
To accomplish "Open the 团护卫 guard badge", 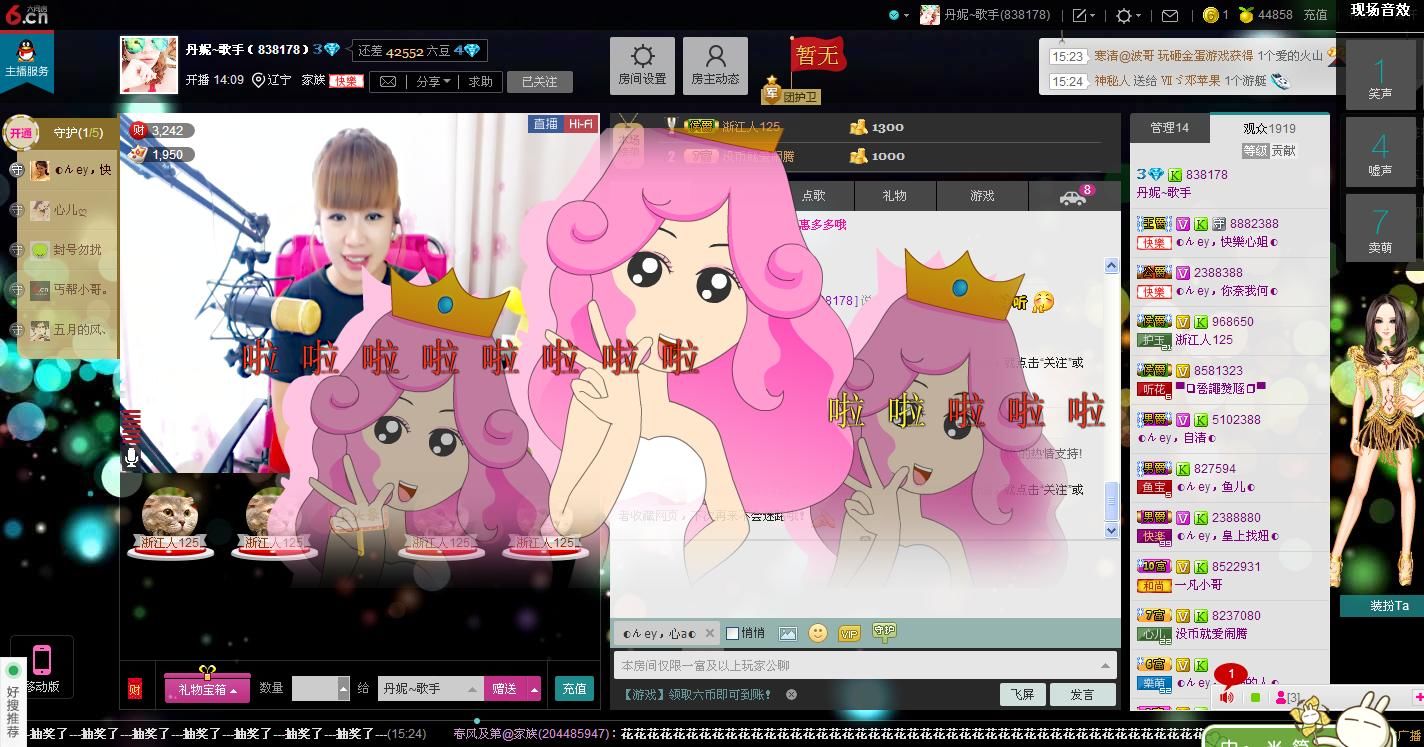I will coord(791,91).
